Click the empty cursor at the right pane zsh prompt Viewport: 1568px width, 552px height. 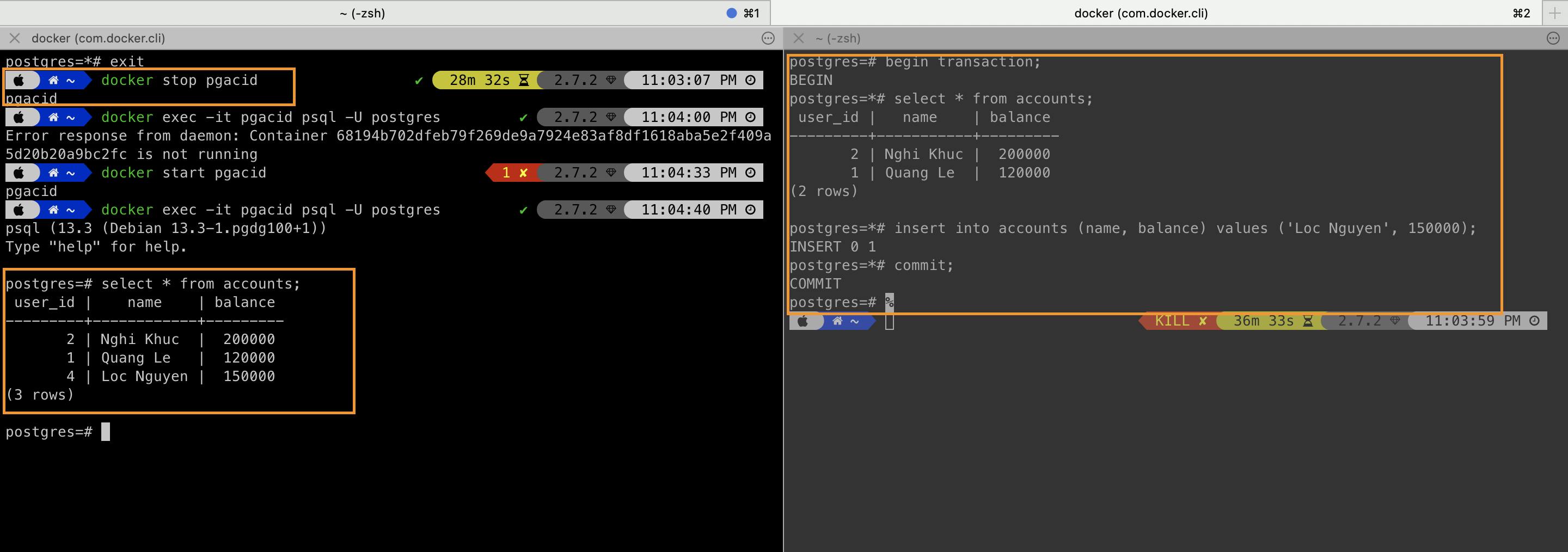889,321
